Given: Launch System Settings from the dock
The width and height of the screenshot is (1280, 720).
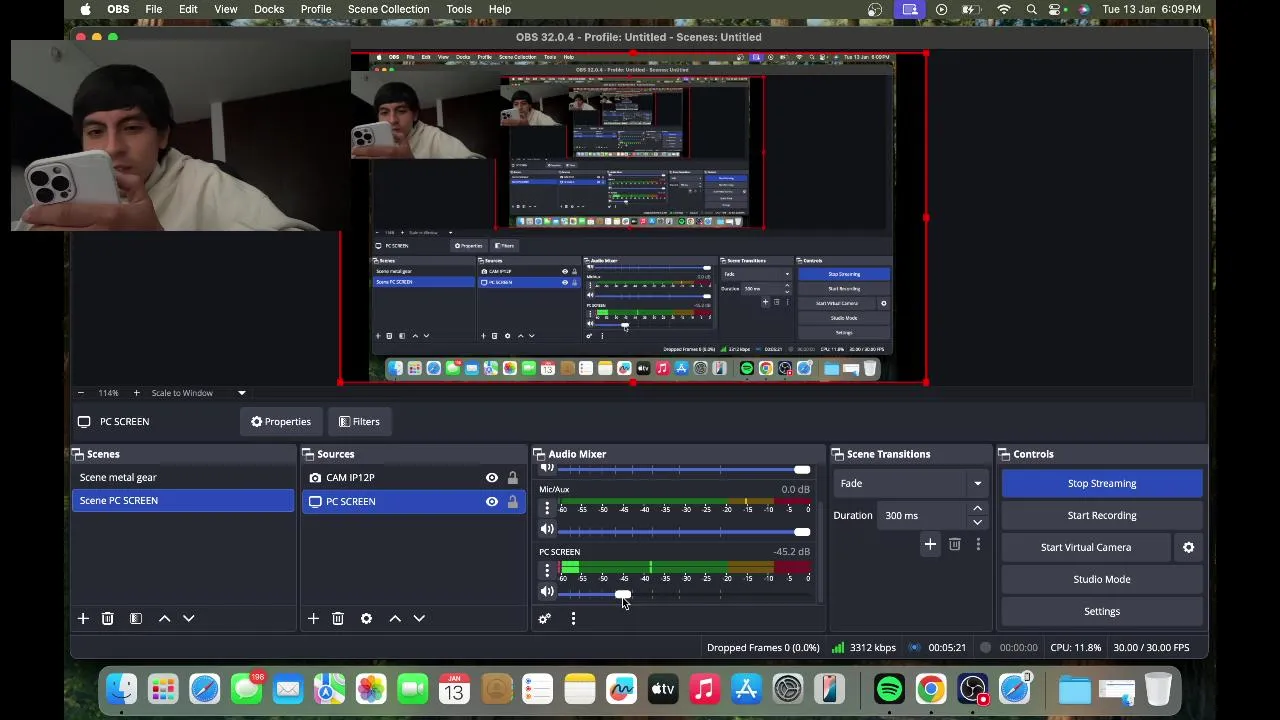Looking at the screenshot, I should pyautogui.click(x=788, y=689).
